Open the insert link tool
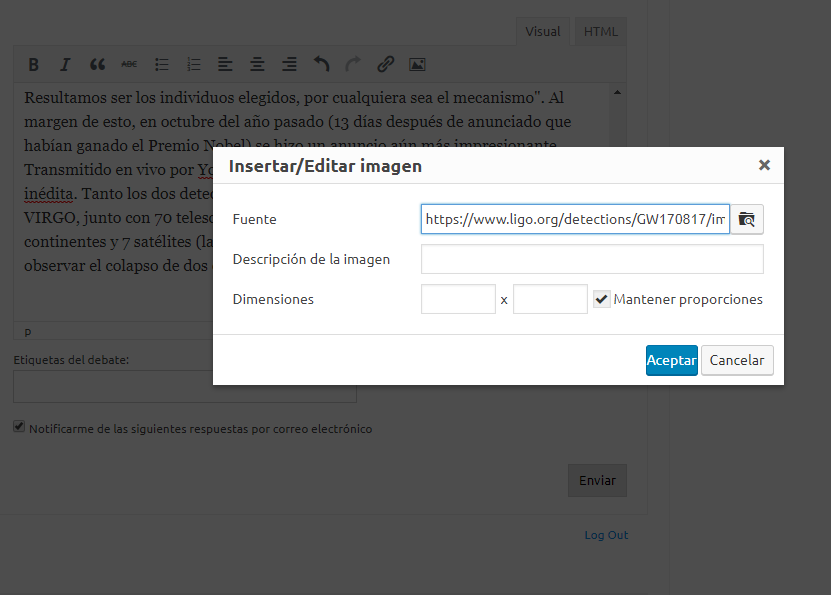Image resolution: width=831 pixels, height=595 pixels. [385, 65]
